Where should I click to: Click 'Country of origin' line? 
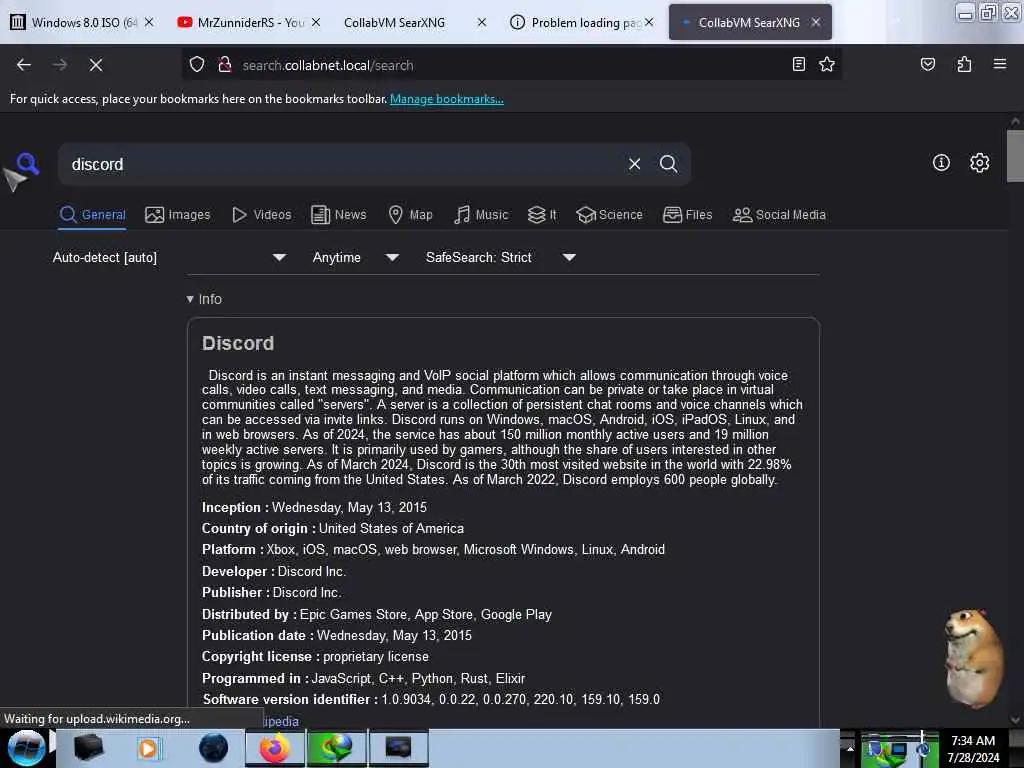332,528
